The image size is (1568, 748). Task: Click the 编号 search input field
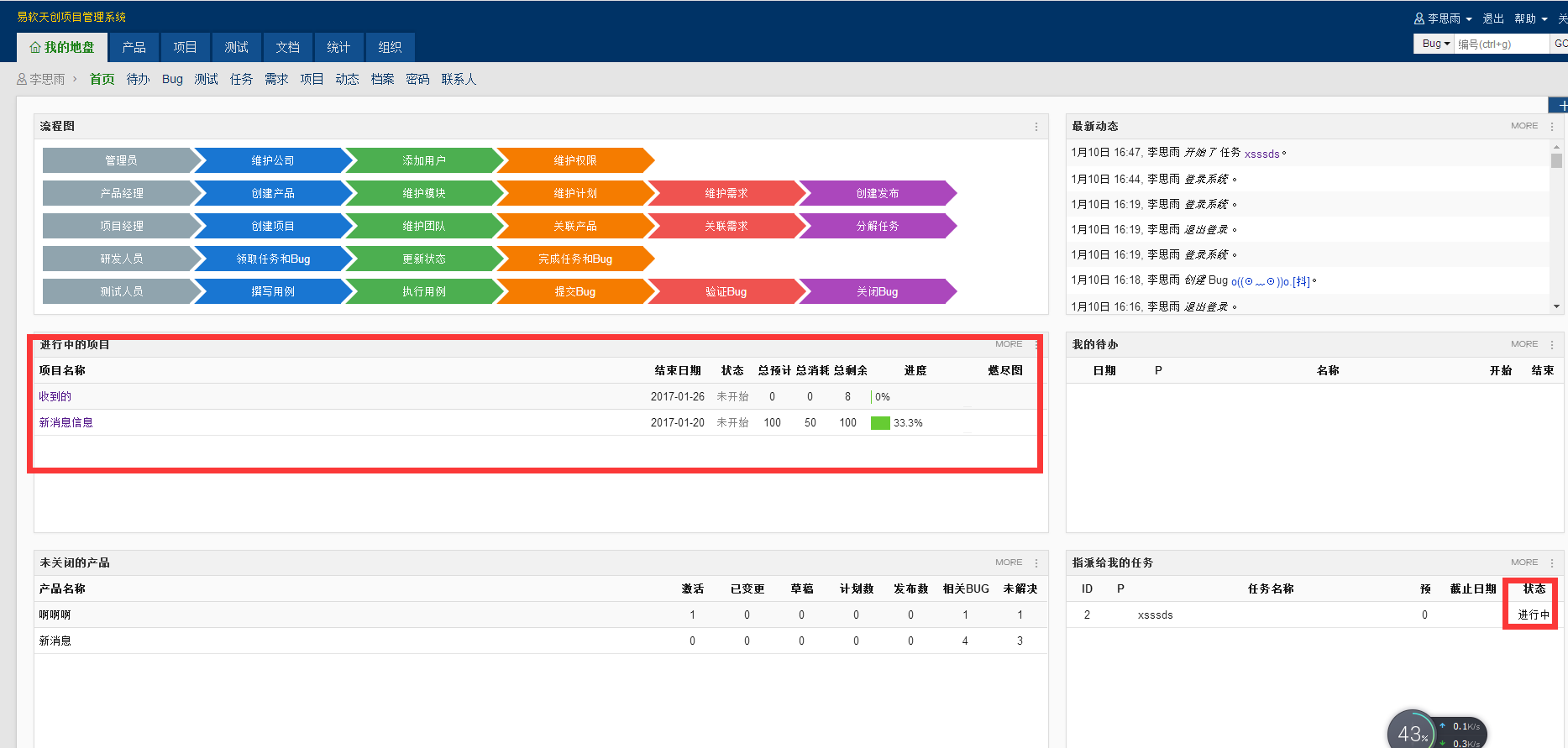(x=1501, y=44)
